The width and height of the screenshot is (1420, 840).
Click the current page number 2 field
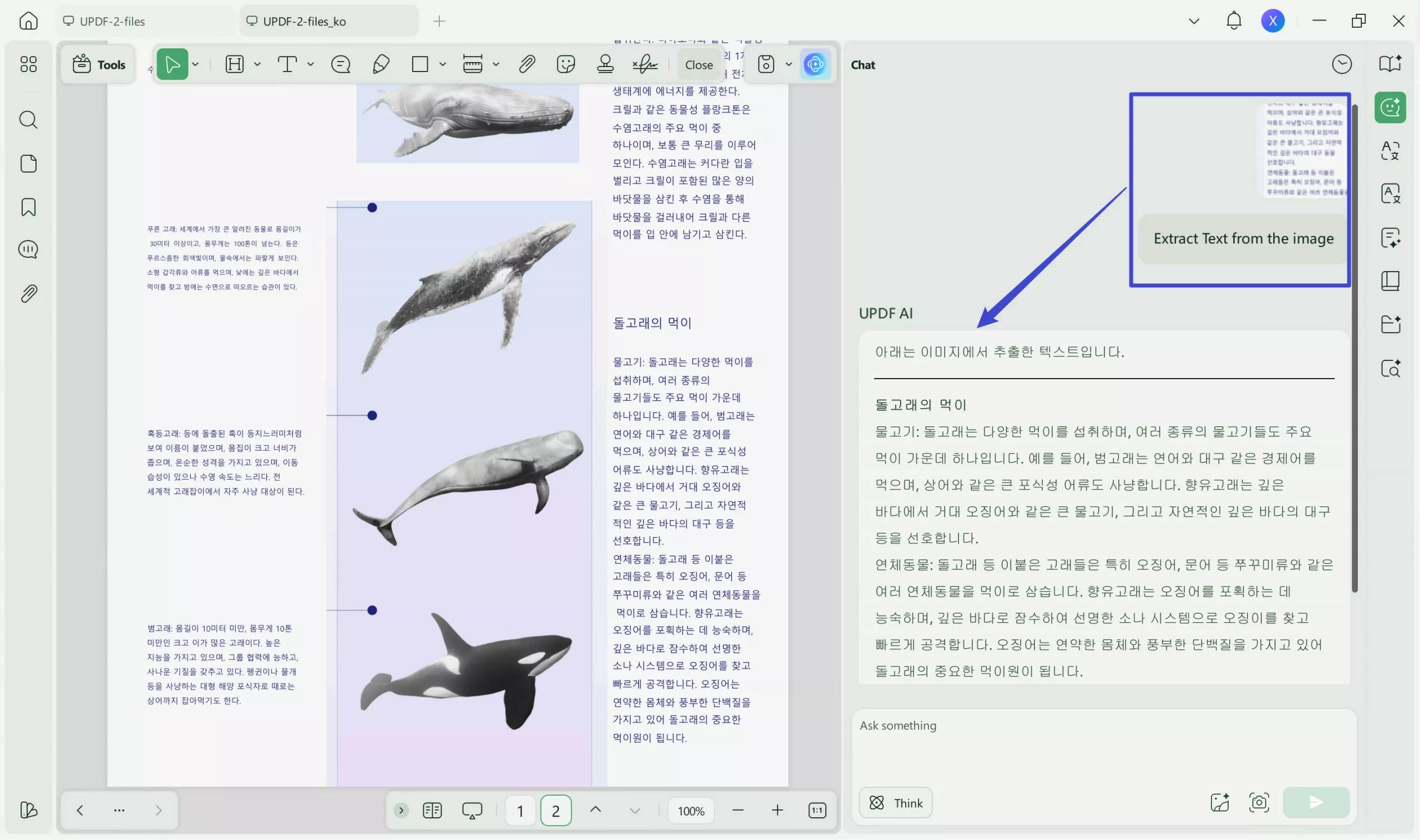555,811
